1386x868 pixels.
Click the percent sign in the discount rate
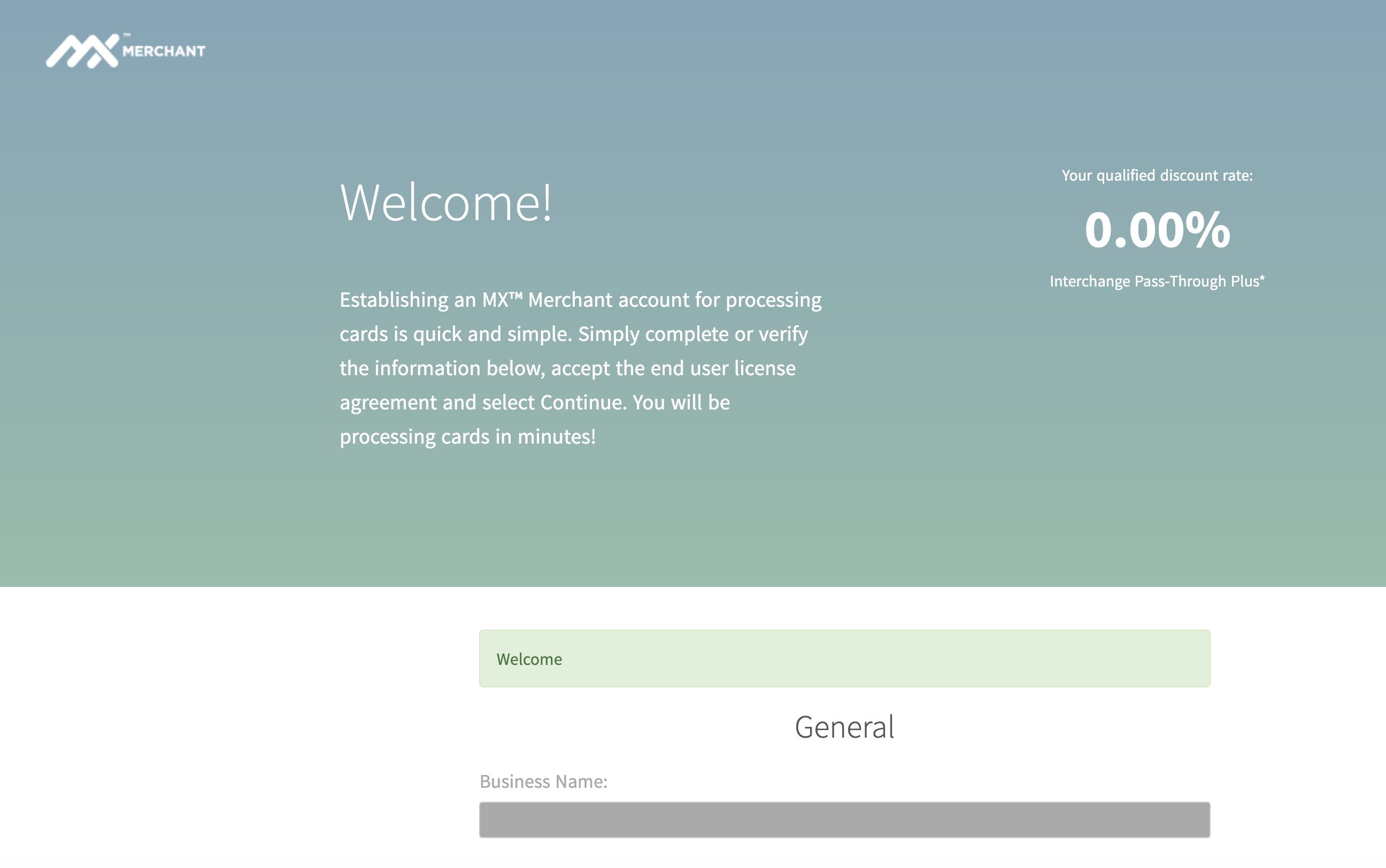pyautogui.click(x=1207, y=229)
